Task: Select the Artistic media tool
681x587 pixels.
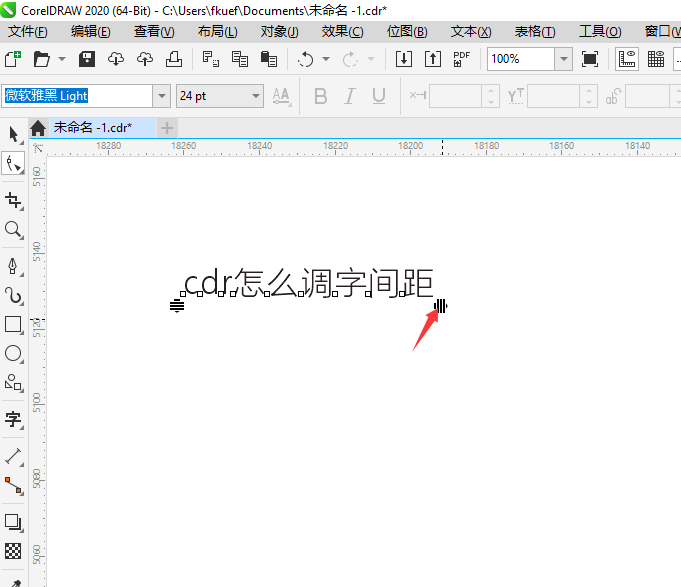Action: [x=13, y=296]
